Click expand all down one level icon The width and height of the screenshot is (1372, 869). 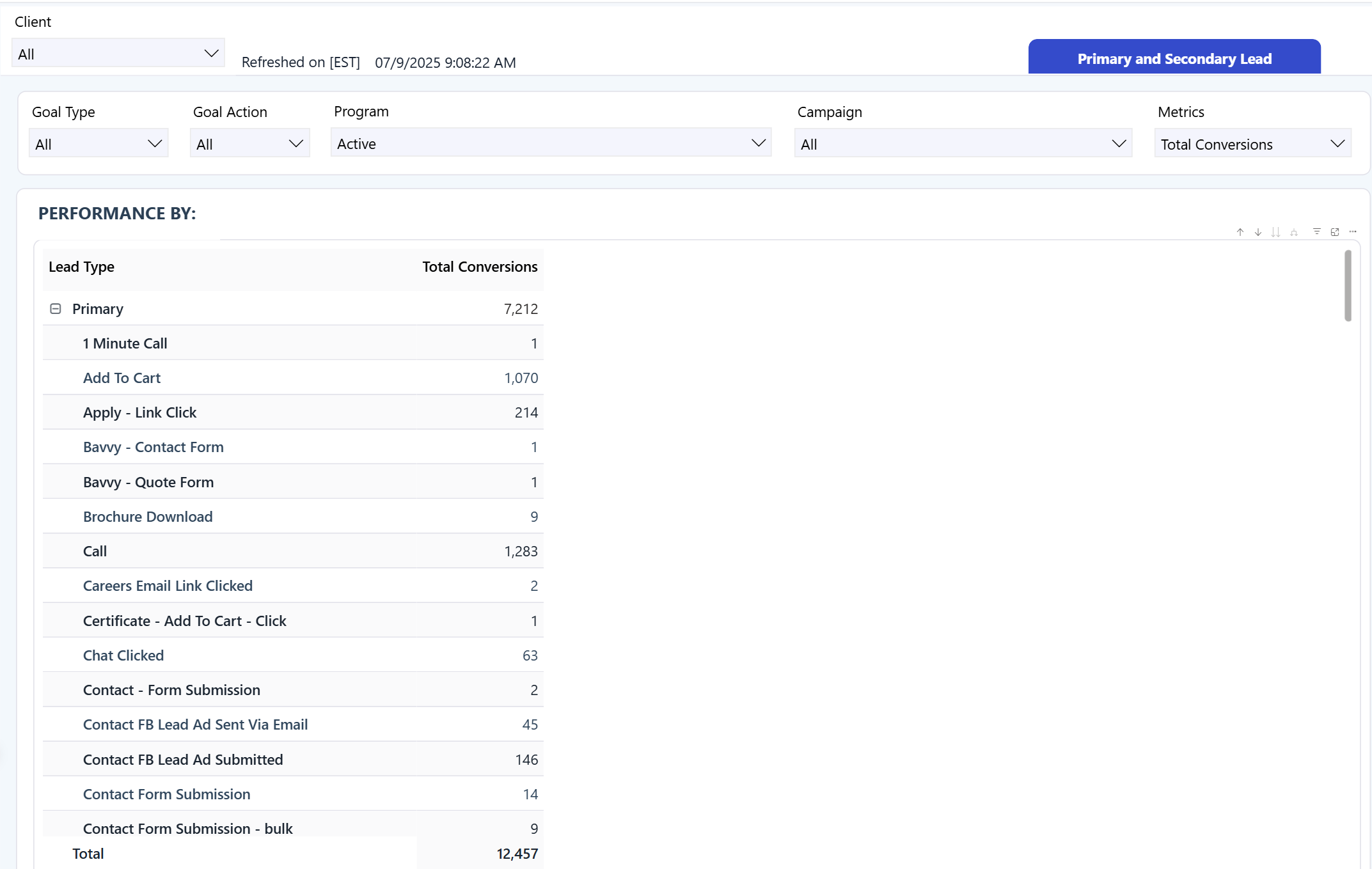pyautogui.click(x=1293, y=232)
